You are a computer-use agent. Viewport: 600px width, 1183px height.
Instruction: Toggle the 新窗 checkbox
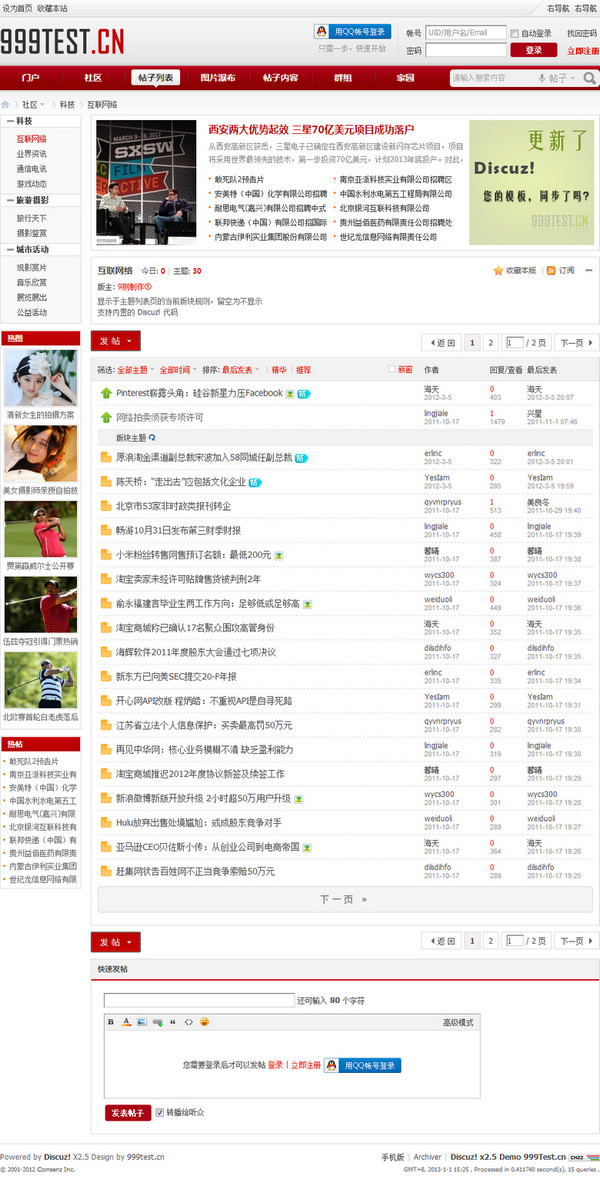click(x=392, y=370)
